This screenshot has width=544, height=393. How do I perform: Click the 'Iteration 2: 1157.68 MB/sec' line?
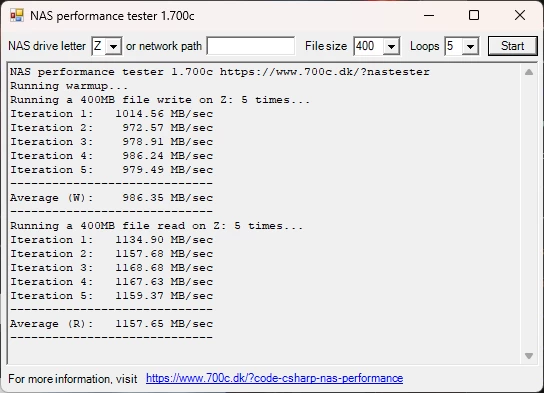tap(111, 254)
